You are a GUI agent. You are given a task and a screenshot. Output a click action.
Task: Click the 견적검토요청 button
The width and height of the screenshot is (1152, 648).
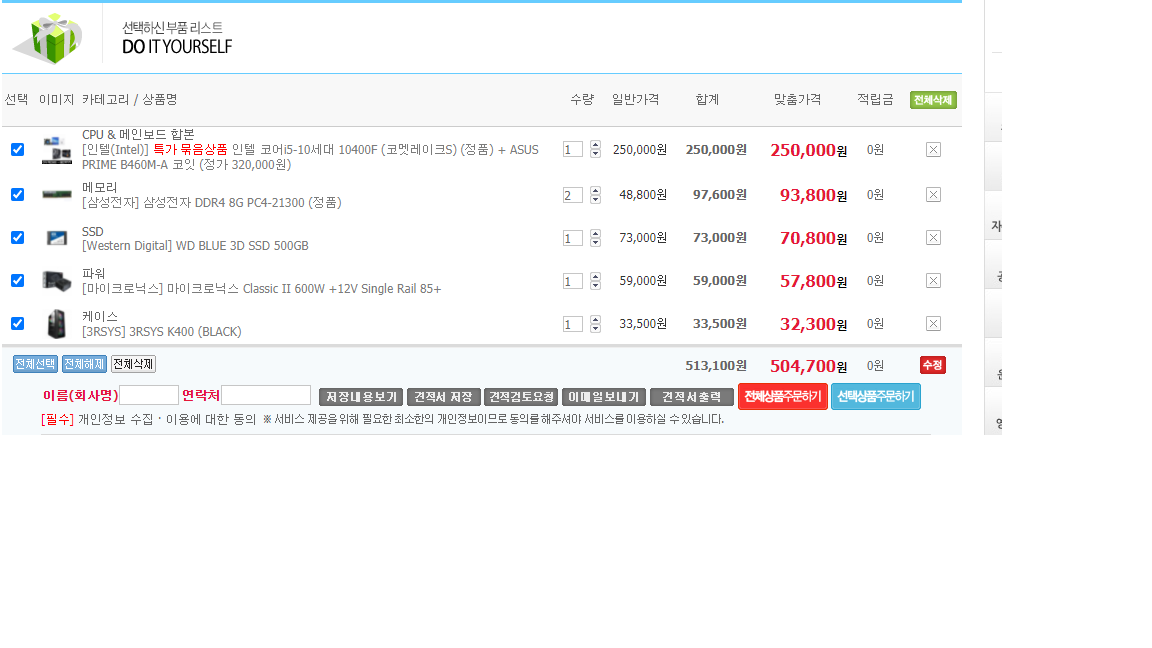click(522, 397)
